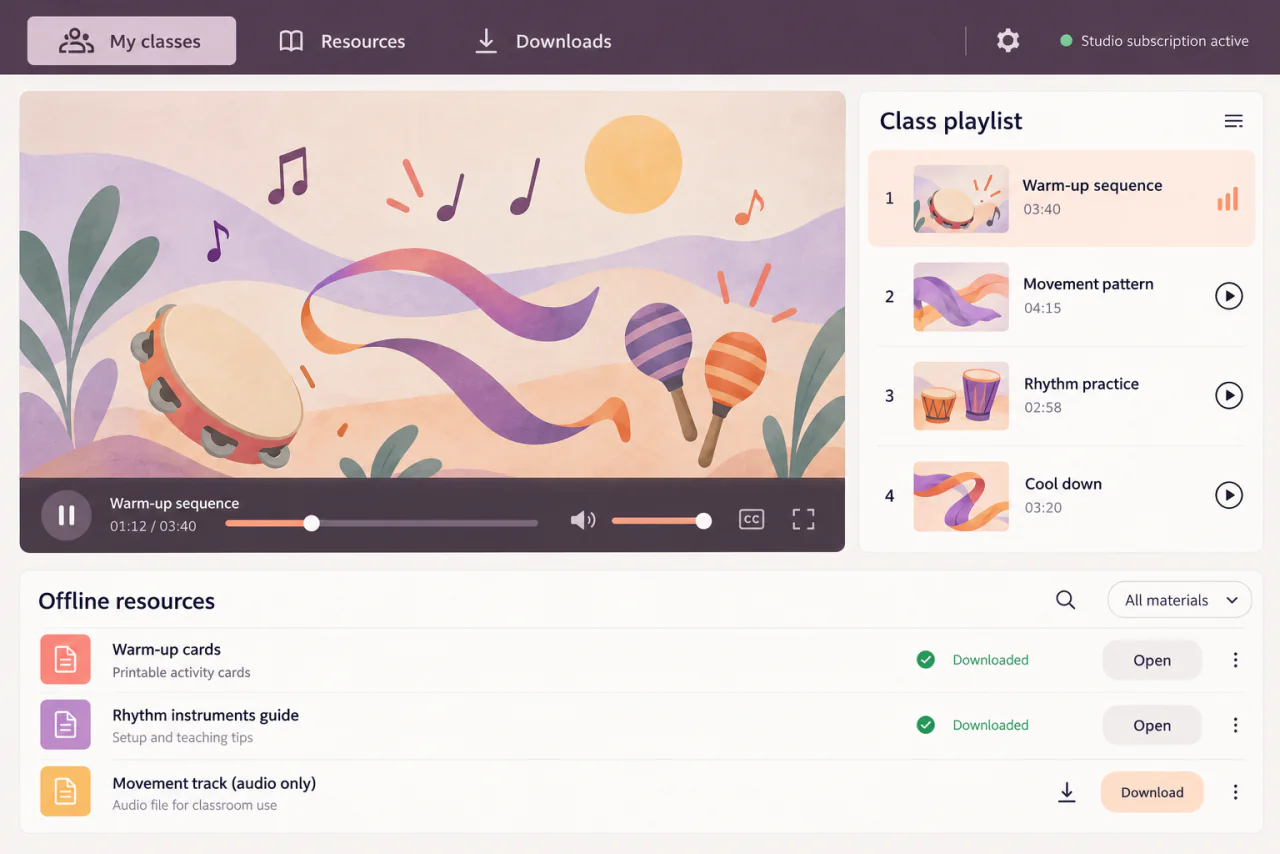Click Warm-up cards downloaded checkmark icon
Viewport: 1280px width, 854px height.
[926, 660]
